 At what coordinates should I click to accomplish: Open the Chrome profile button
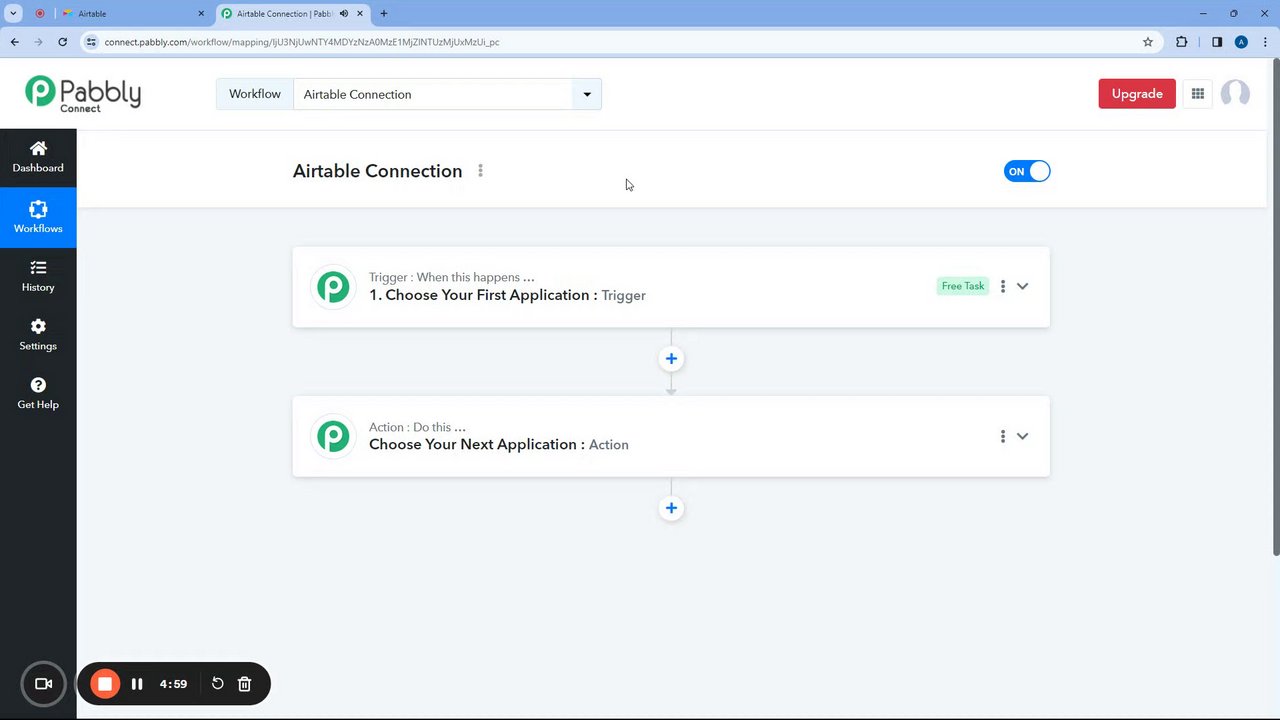[x=1241, y=42]
